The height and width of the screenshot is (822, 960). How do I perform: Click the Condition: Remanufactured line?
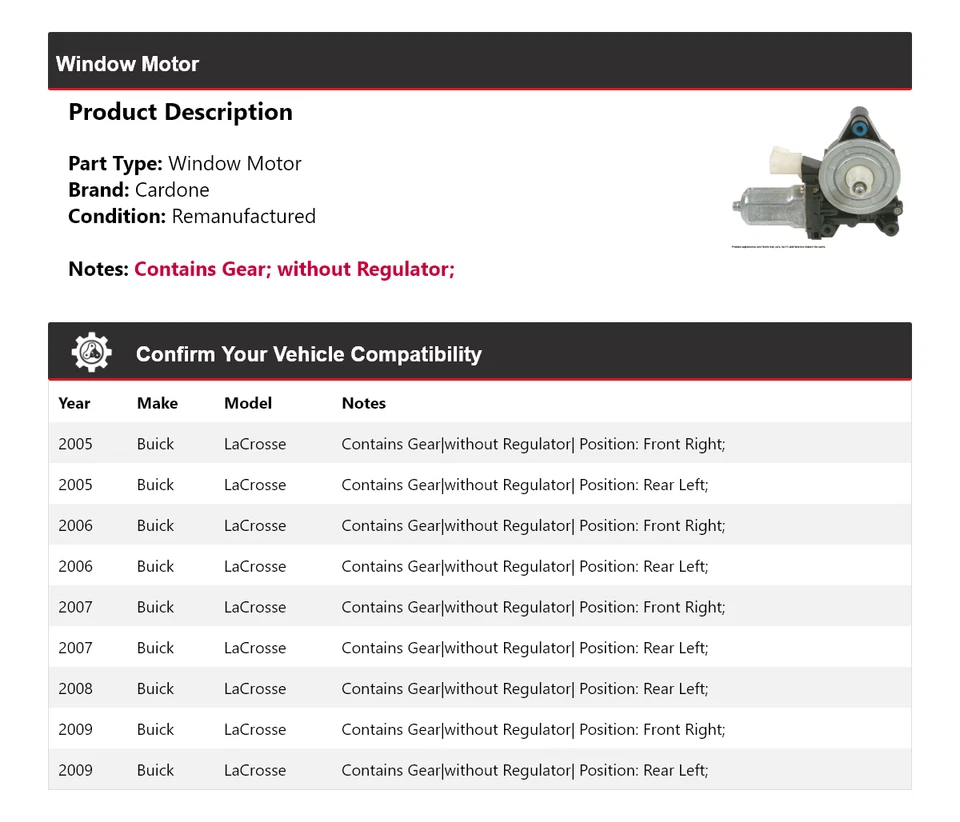point(192,216)
